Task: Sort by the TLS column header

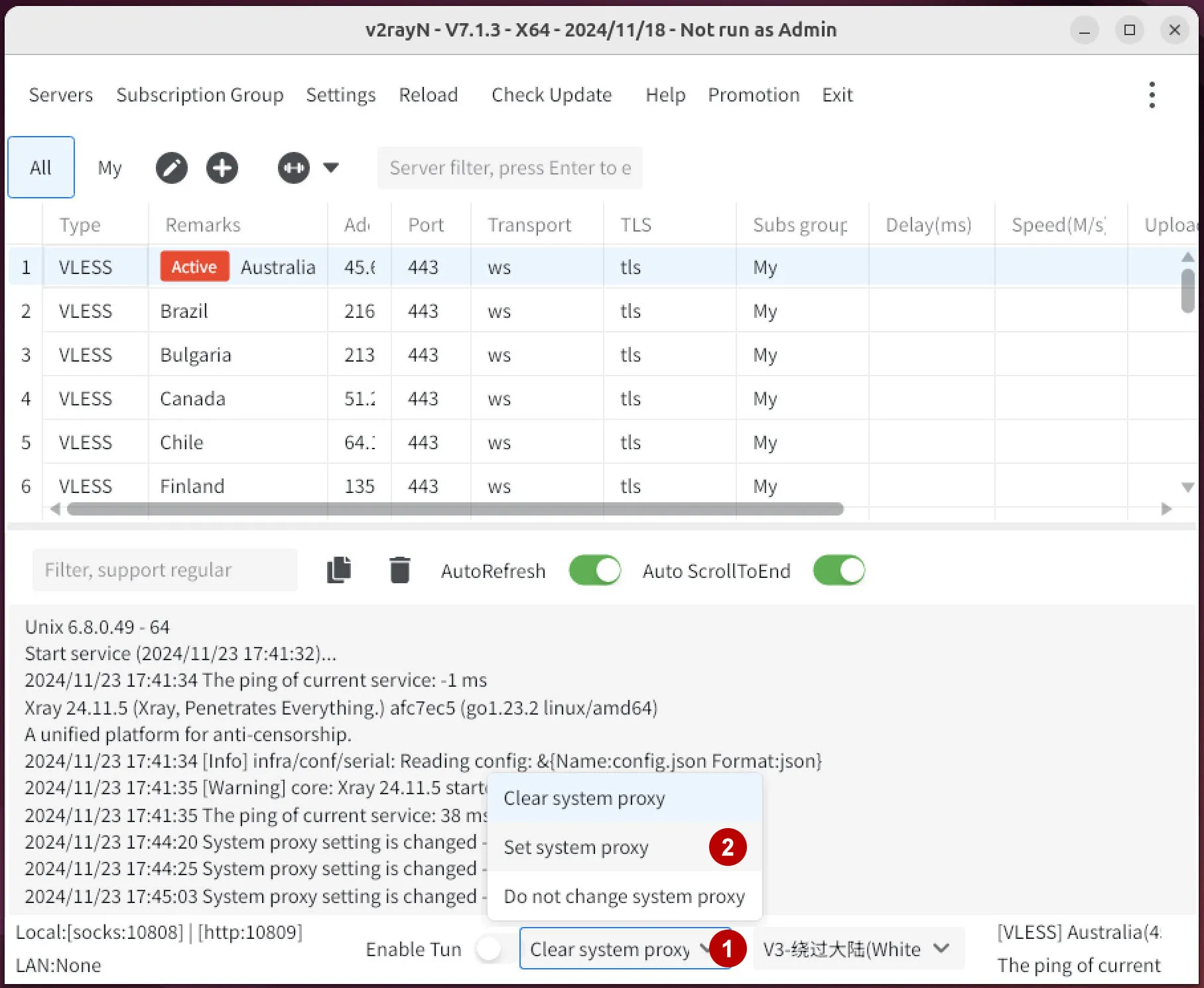Action: pos(670,225)
